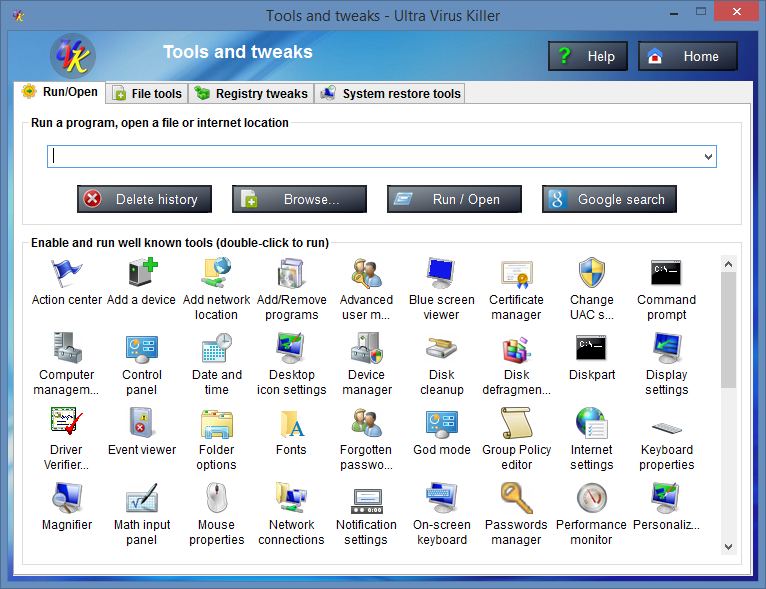766x589 pixels.
Task: Select Desktop icon settings icon
Action: coord(292,348)
